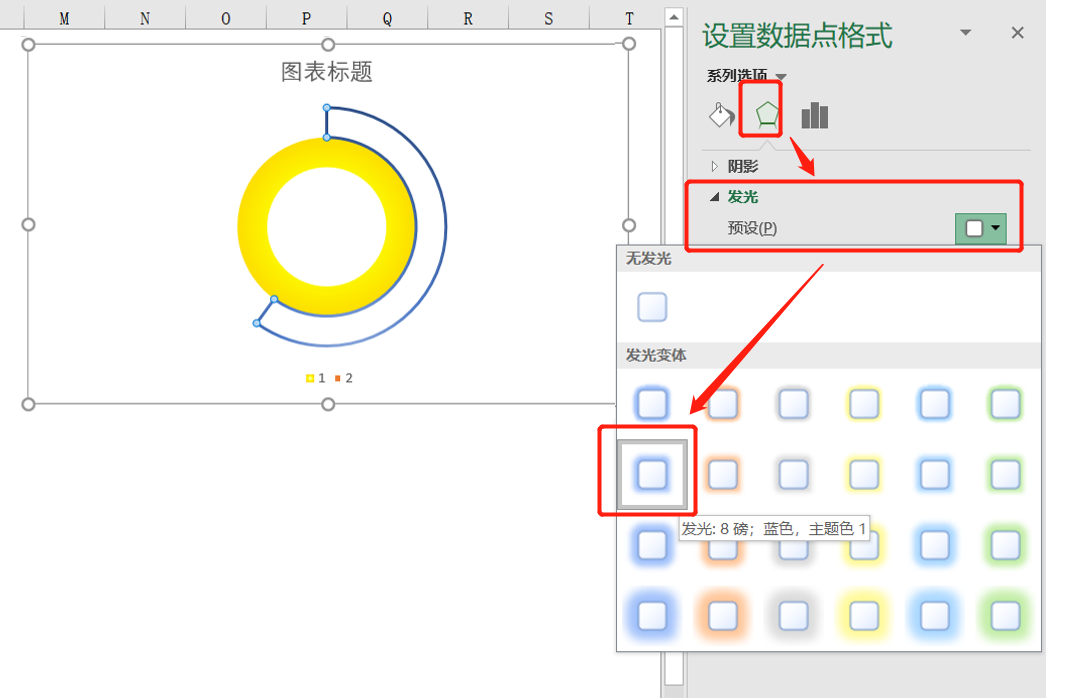Open the task pane options arrow
The image size is (1090, 698).
point(966,33)
